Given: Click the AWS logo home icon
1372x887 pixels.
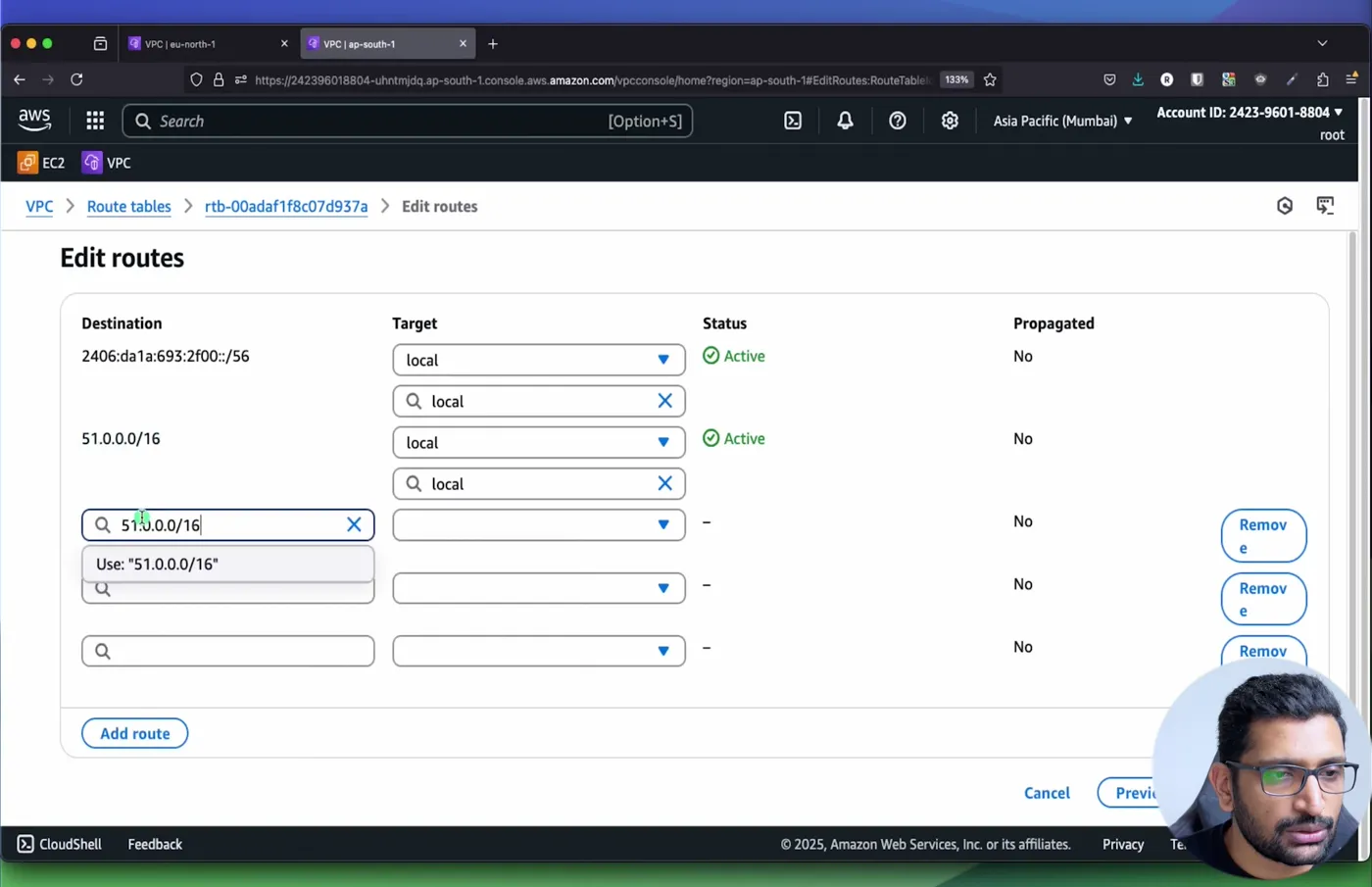Looking at the screenshot, I should 34,120.
